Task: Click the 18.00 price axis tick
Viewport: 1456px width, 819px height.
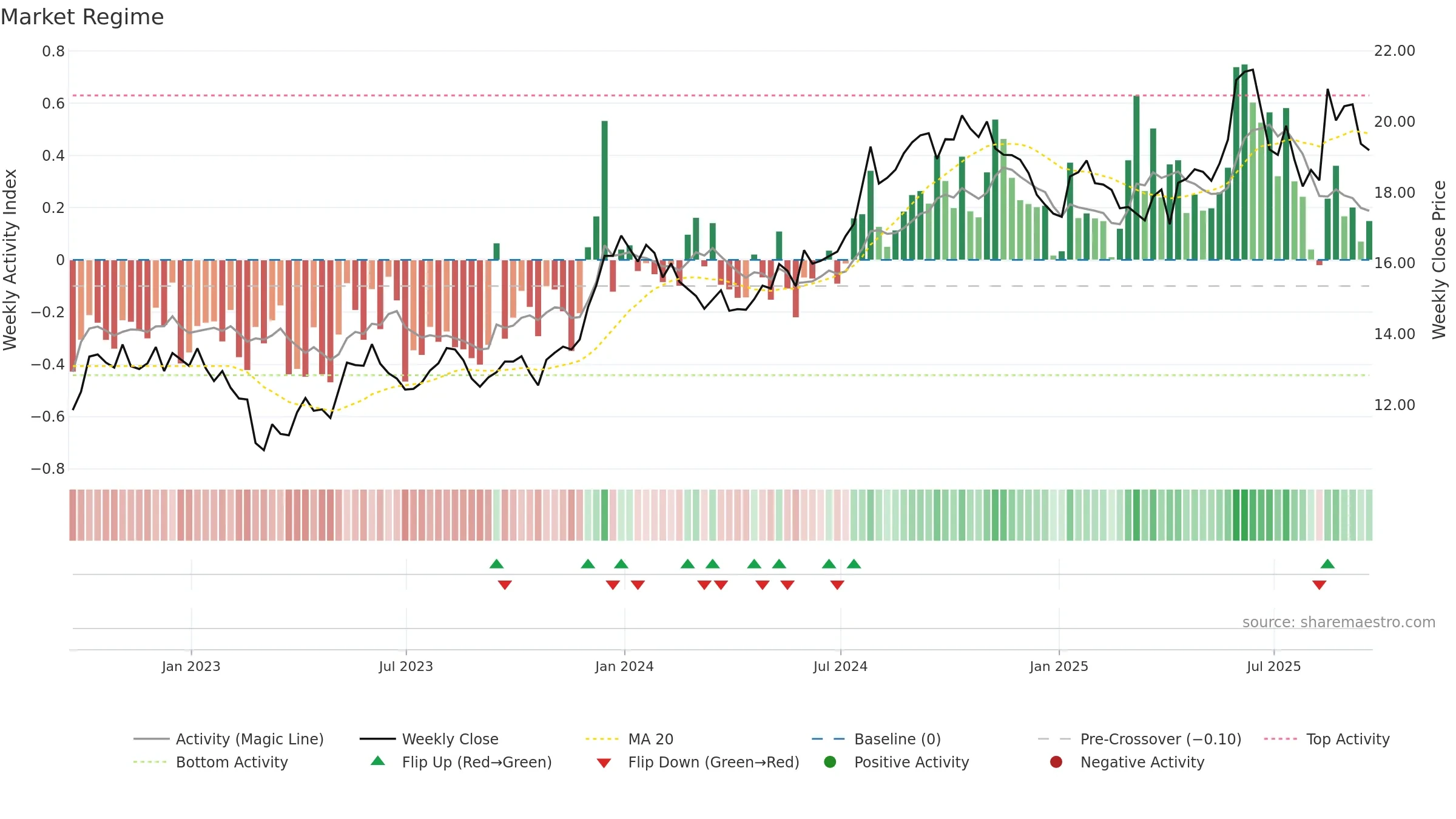Action: 1394,192
